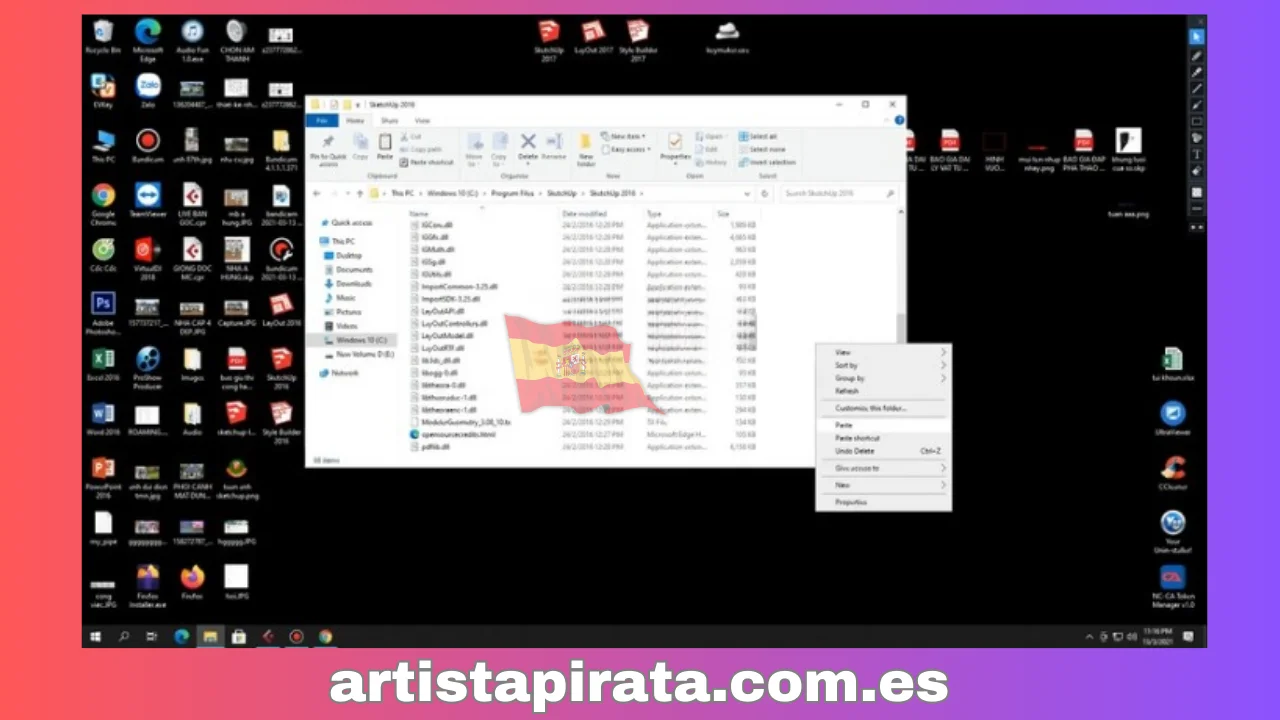Expand New item dropdown in ribbon

pyautogui.click(x=623, y=136)
